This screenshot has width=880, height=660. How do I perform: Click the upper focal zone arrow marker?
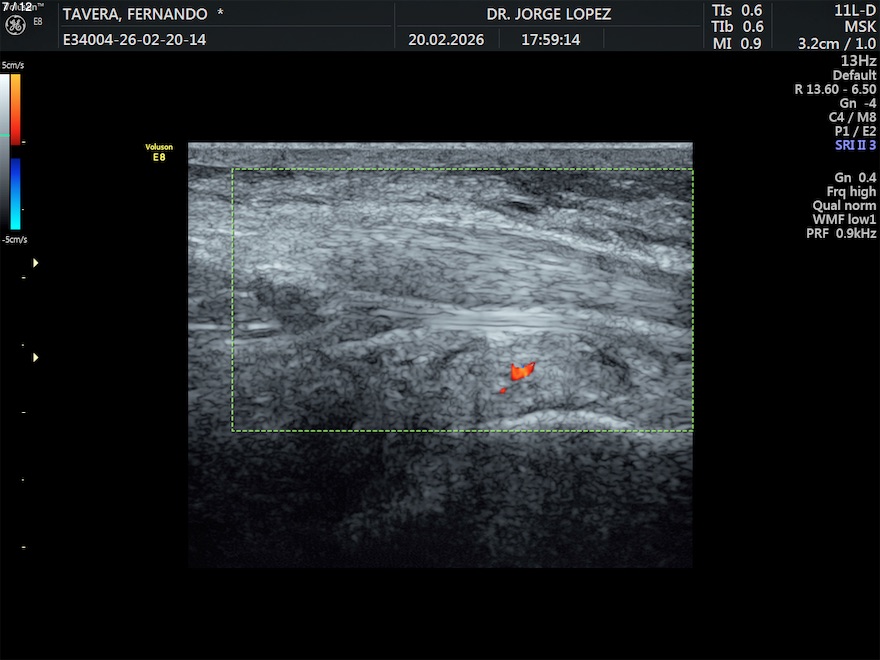pyautogui.click(x=36, y=263)
